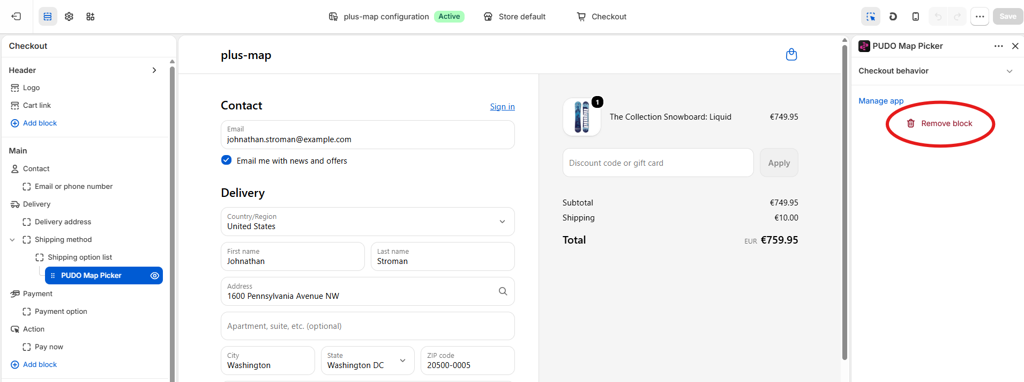The height and width of the screenshot is (382, 1024).
Task: Open the more actions ellipsis in top bar
Action: pos(979,16)
